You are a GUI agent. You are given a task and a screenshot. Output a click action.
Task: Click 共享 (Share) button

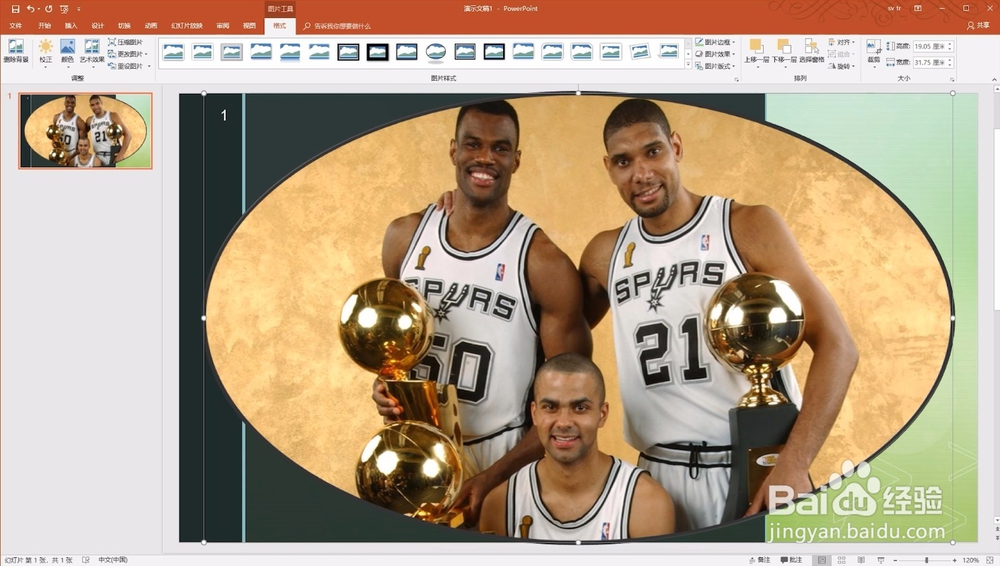(978, 26)
